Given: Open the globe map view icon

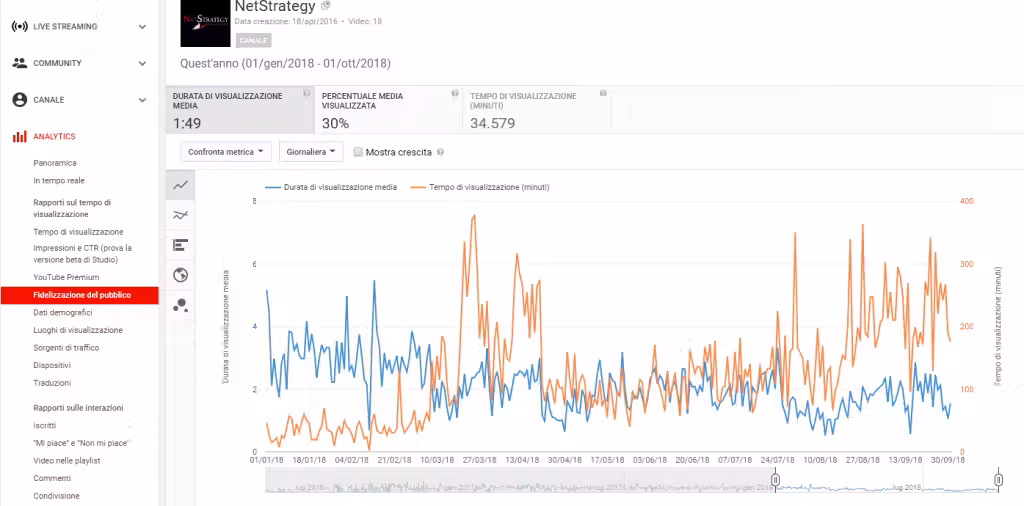Looking at the screenshot, I should tap(181, 275).
